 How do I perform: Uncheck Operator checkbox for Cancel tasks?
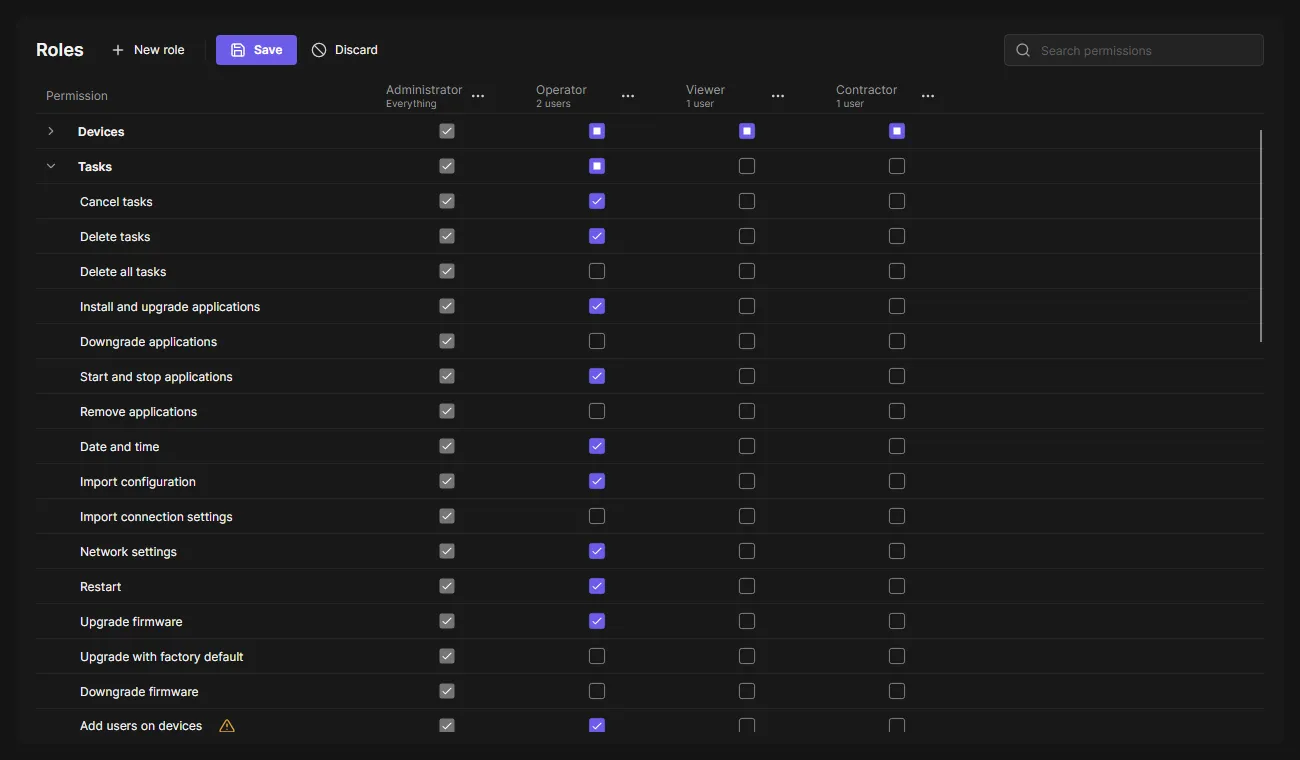(x=597, y=201)
